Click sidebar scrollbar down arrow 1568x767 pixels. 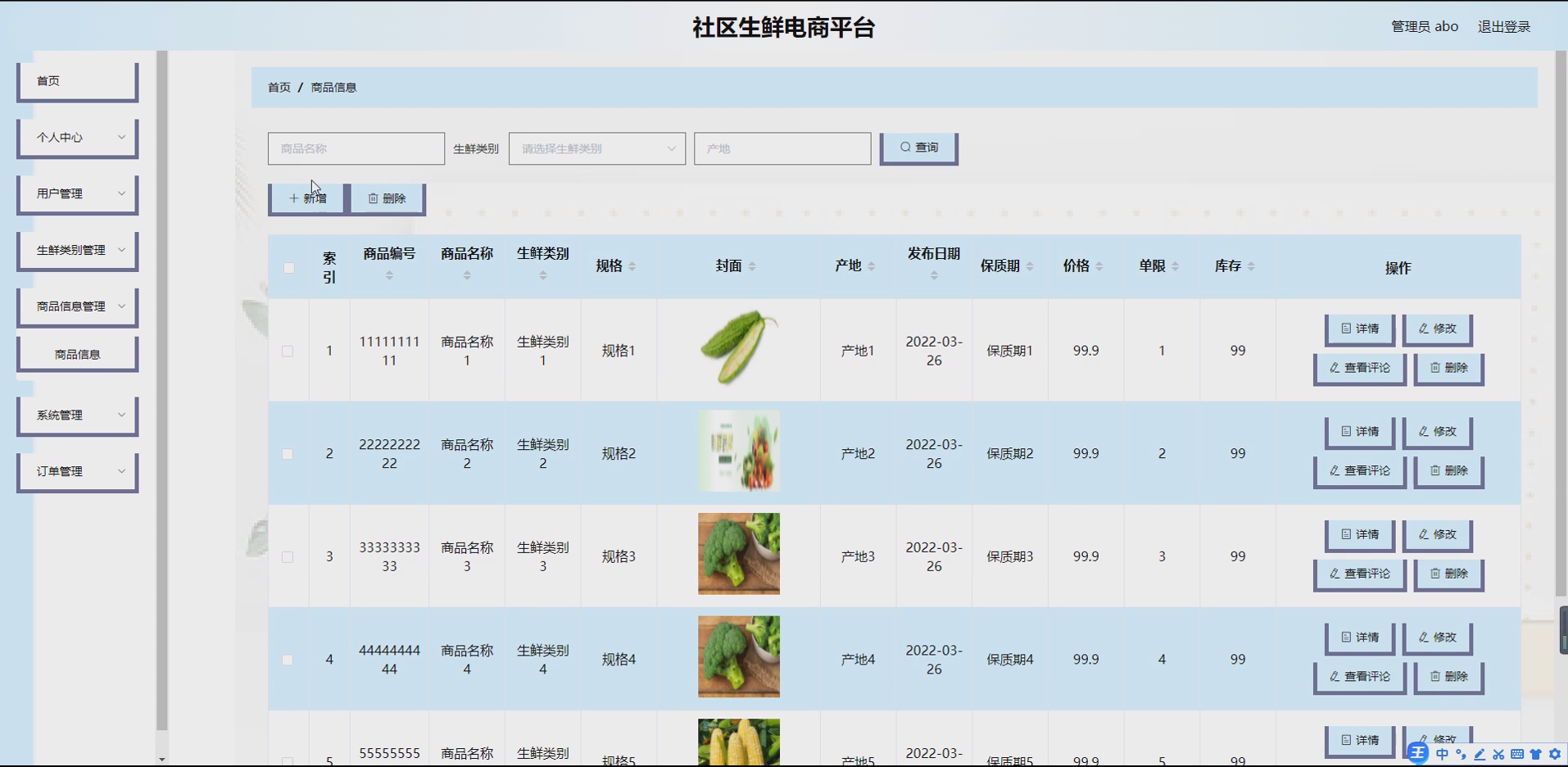(162, 760)
